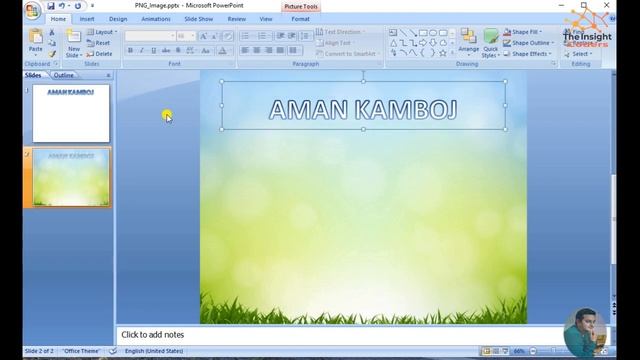Click the Change Case Aa icon
This screenshot has height=360, width=640.
pyautogui.click(x=206, y=51)
